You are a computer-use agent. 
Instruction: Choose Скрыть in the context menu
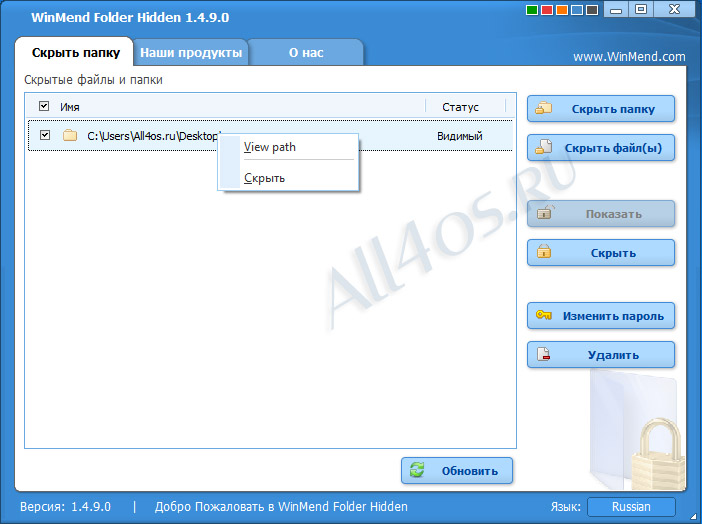[x=288, y=178]
